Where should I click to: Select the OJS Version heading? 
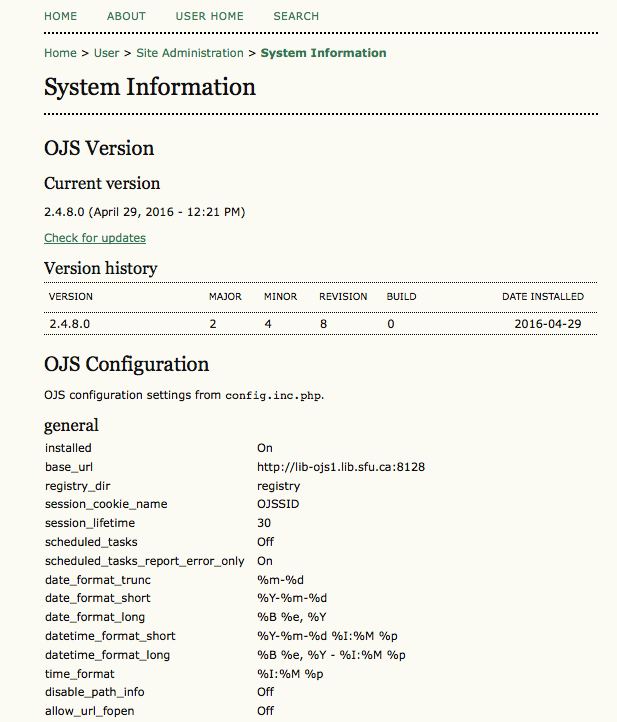pos(99,148)
